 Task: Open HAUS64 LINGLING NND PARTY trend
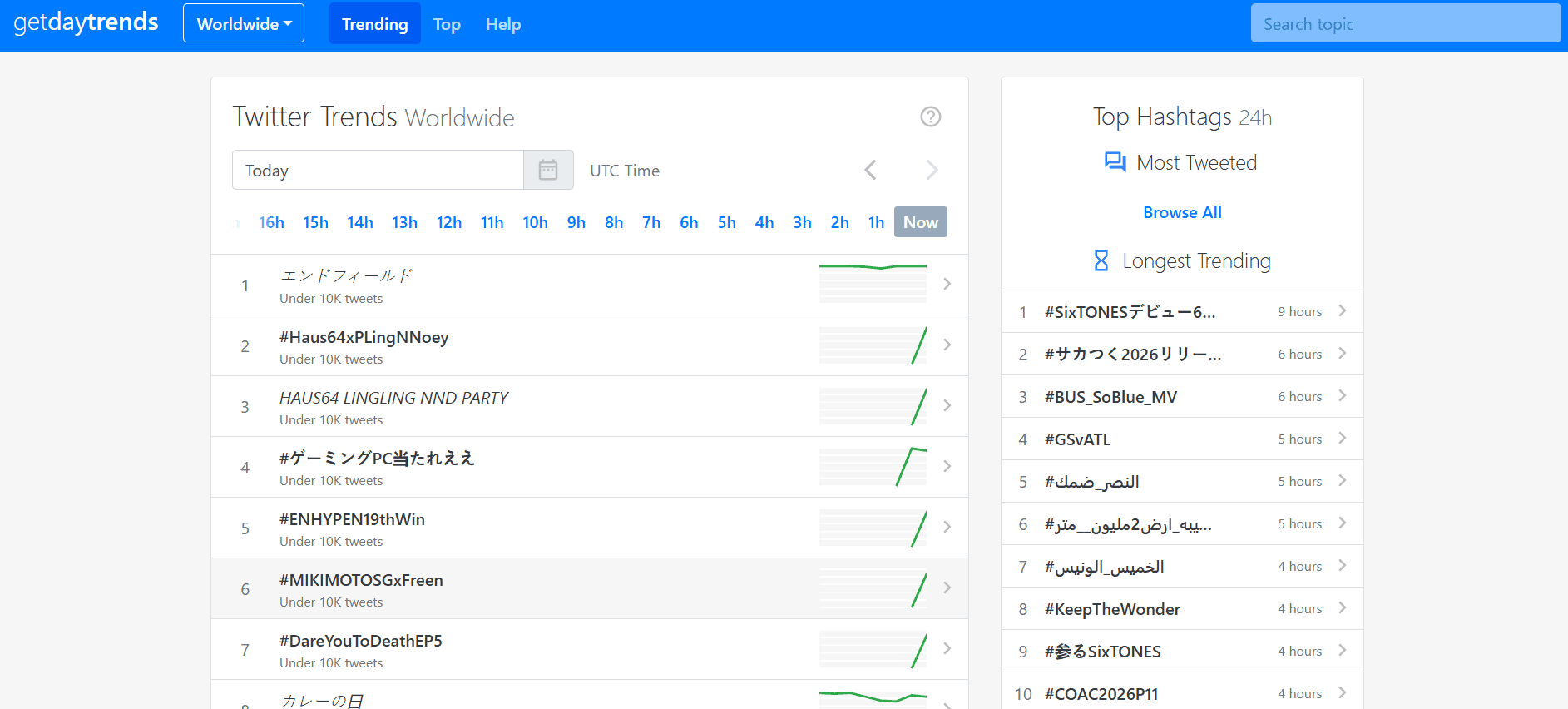coord(393,398)
